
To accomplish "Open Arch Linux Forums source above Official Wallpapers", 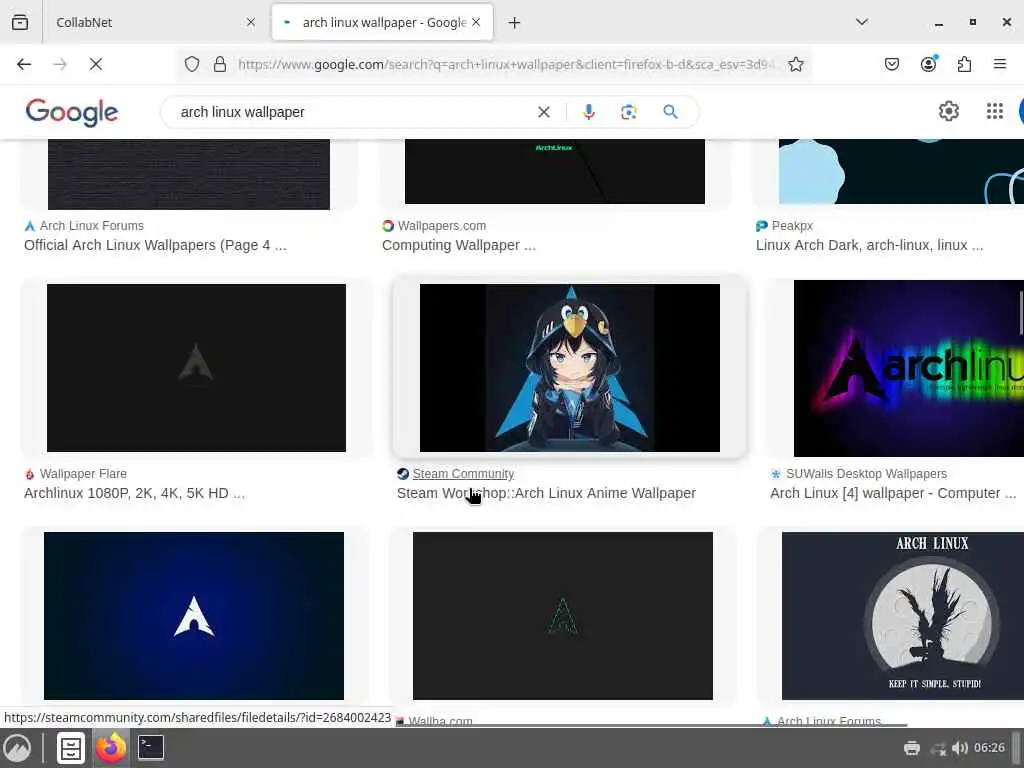I will coord(91,226).
